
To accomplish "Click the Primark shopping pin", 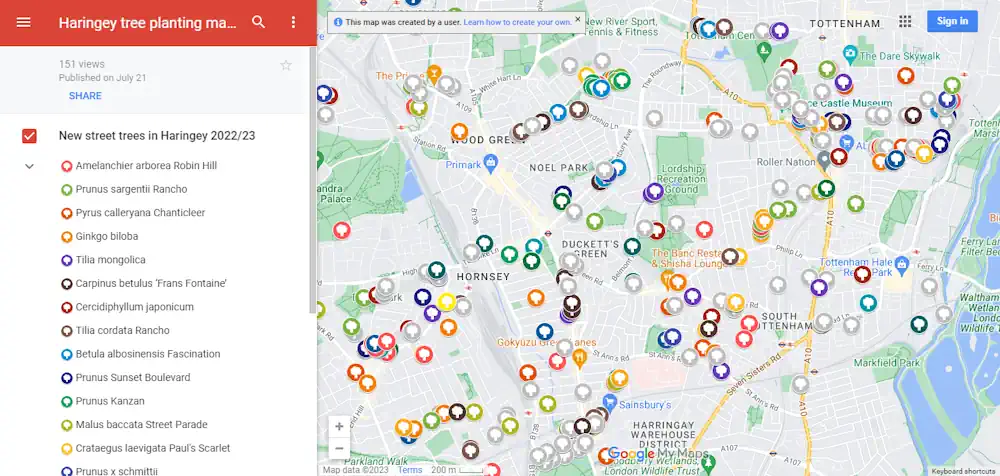I will click(x=490, y=164).
